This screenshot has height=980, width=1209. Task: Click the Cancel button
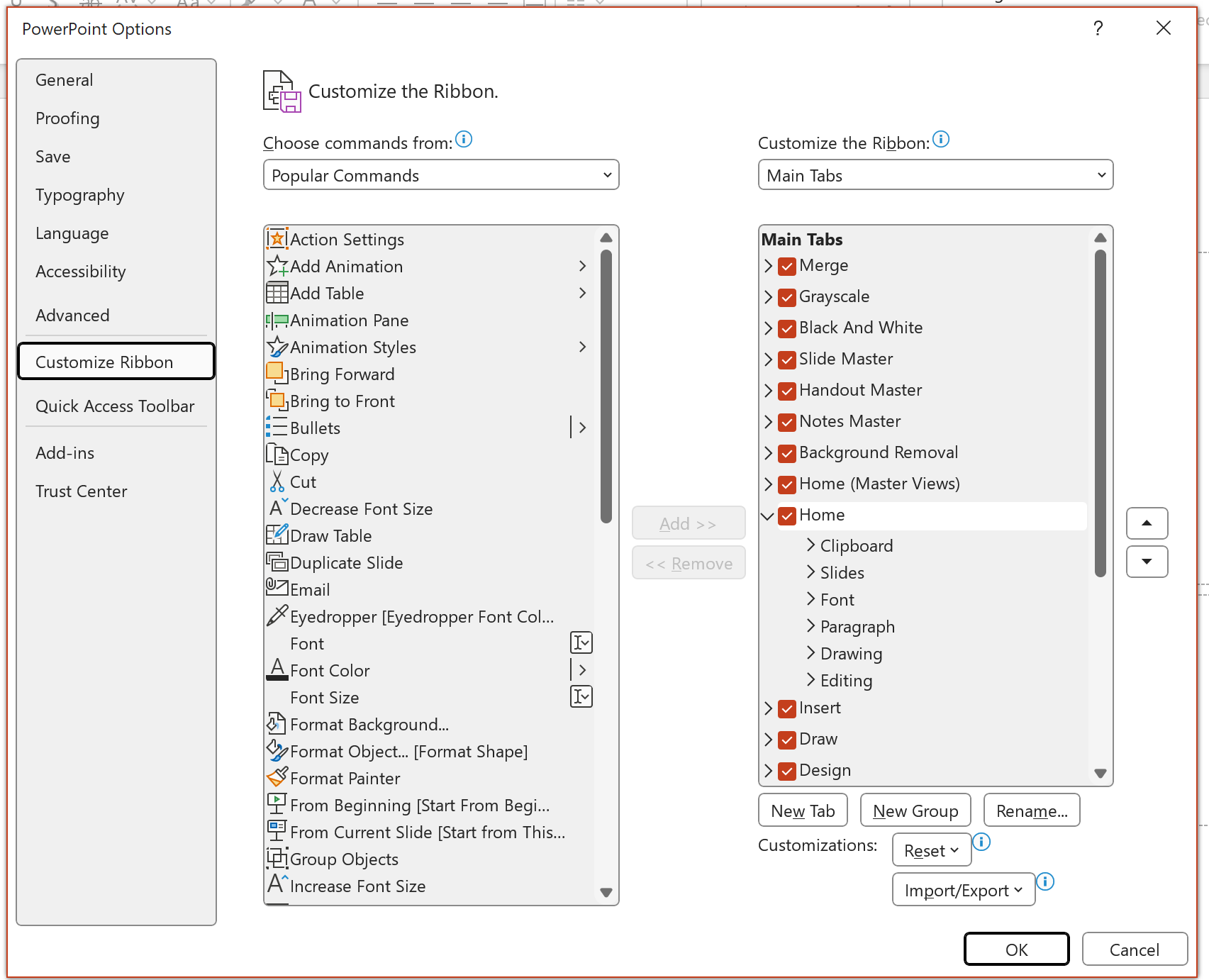tap(1135, 950)
